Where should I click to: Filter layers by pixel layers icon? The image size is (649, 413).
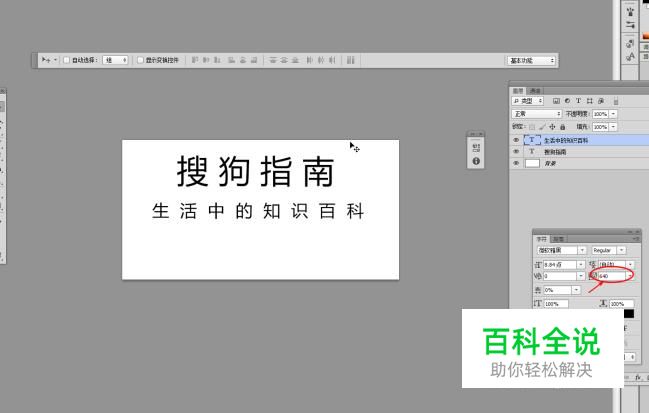[556, 101]
